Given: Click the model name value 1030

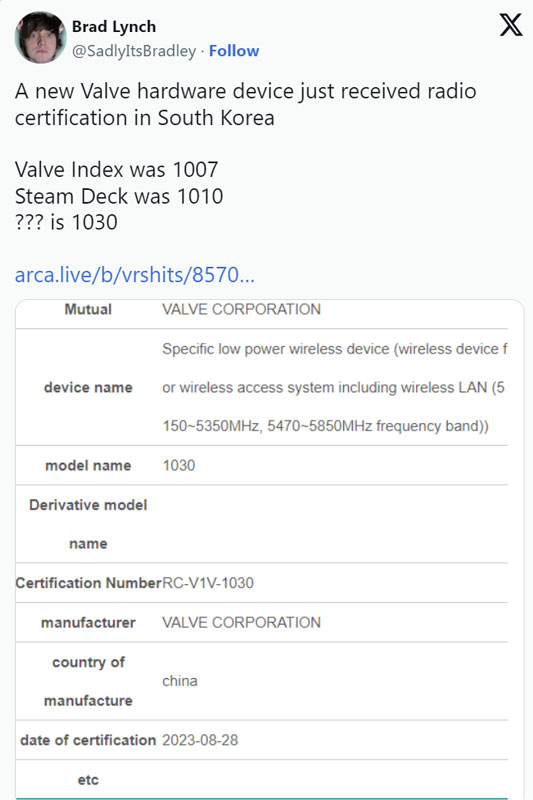Looking at the screenshot, I should pyautogui.click(x=179, y=465).
